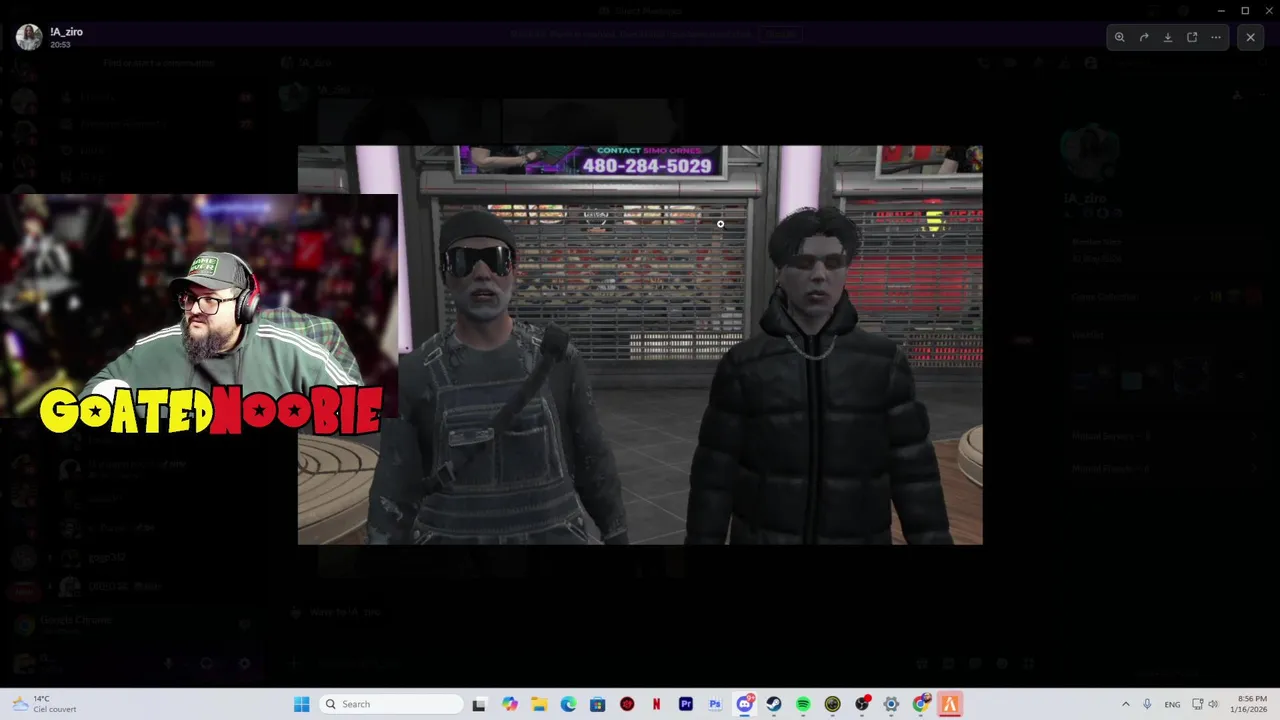Switch to Discord in the taskbar
The height and width of the screenshot is (720, 1280).
tap(745, 704)
